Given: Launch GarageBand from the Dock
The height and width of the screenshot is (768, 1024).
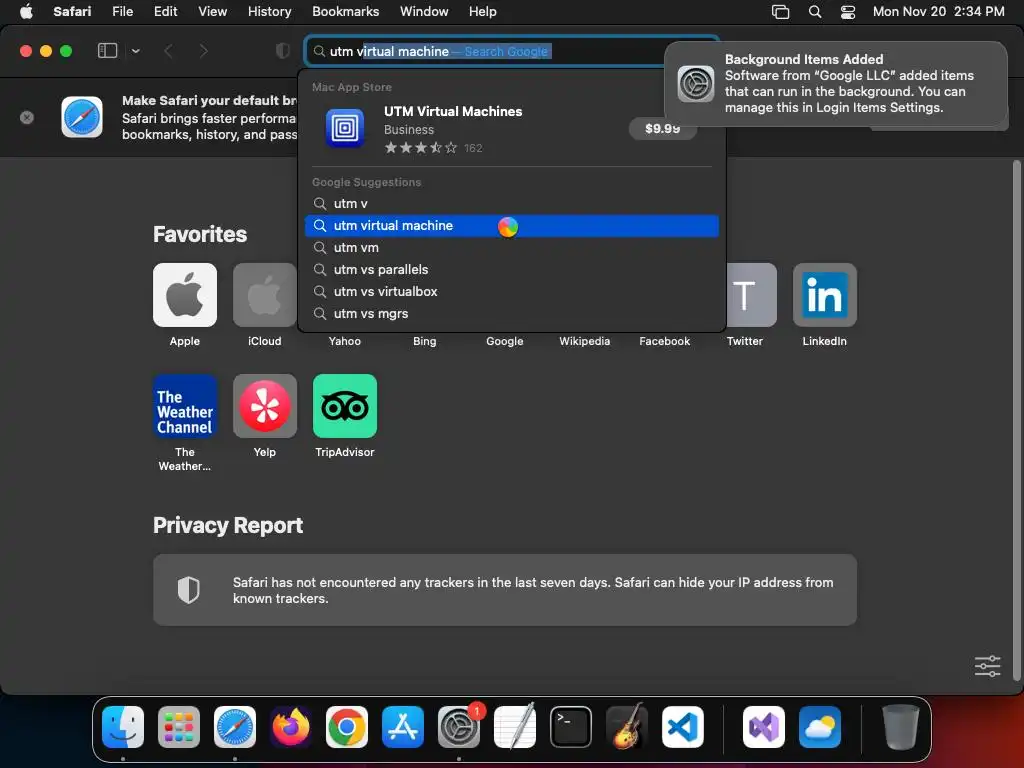Looking at the screenshot, I should tap(627, 727).
